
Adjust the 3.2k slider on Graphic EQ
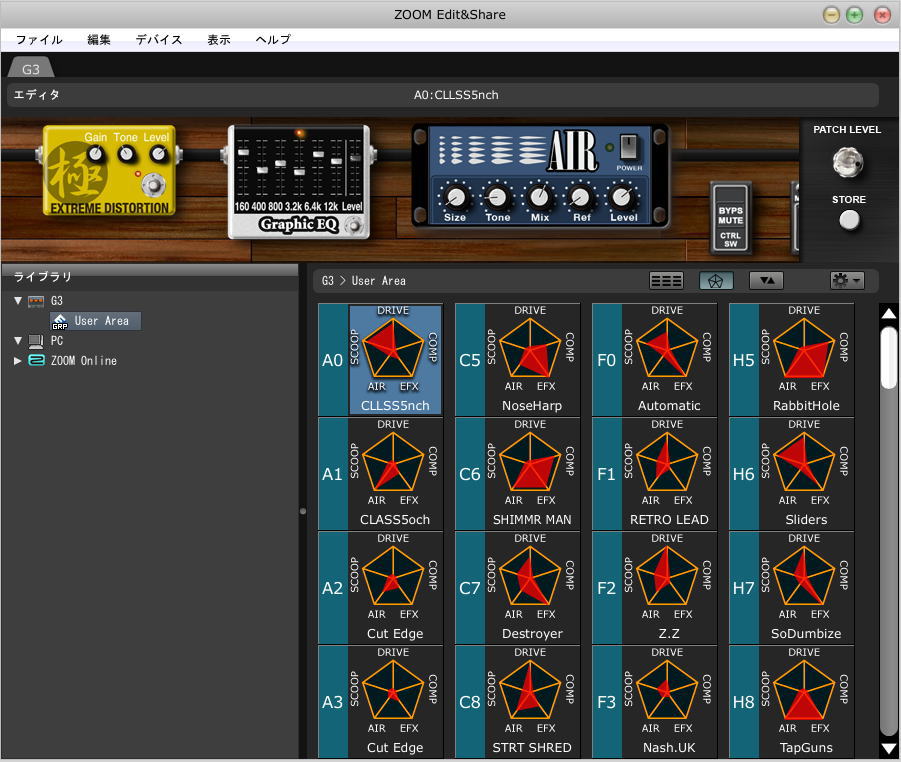(x=299, y=172)
